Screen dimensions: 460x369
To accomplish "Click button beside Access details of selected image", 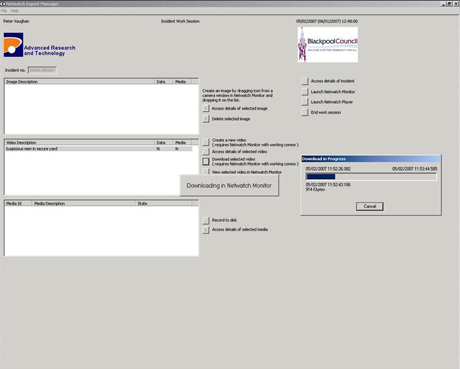I will [x=206, y=108].
